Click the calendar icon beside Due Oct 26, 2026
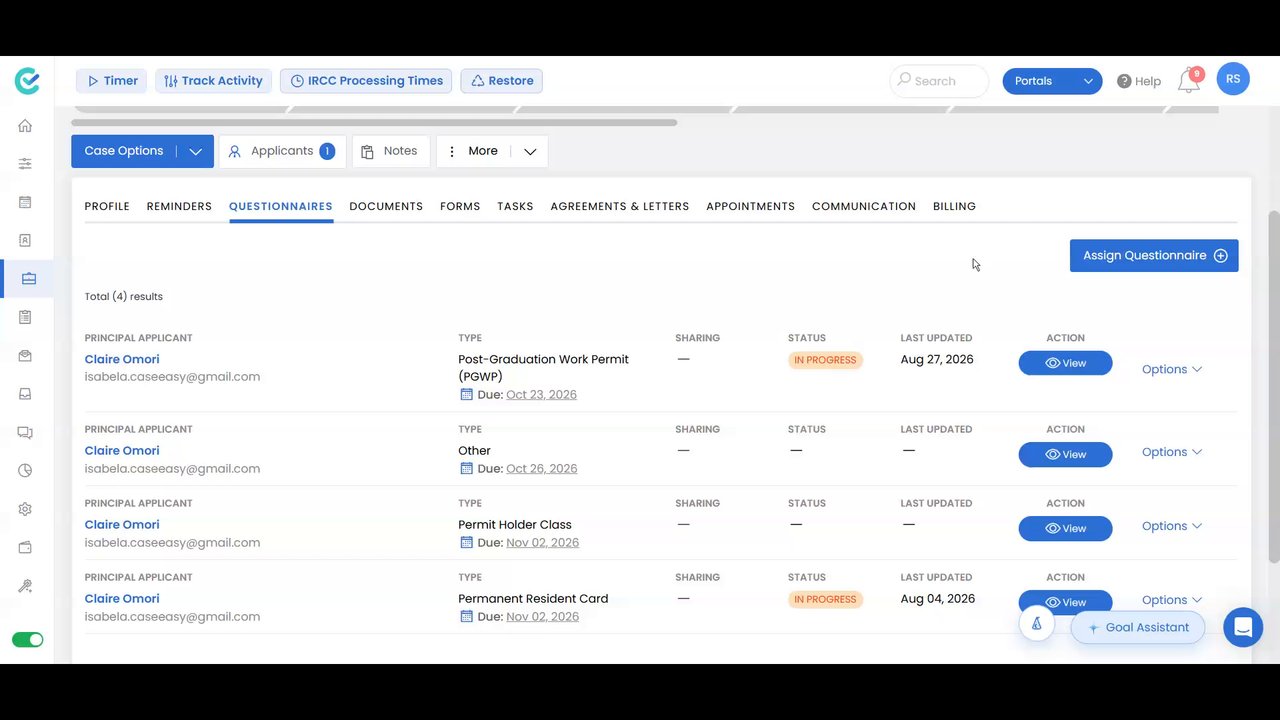 pos(466,468)
